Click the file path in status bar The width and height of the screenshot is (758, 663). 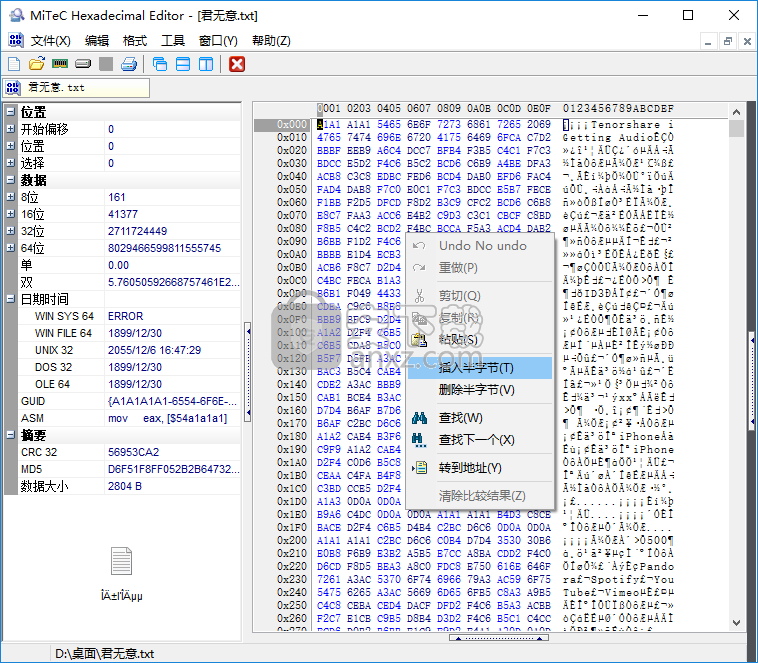pyautogui.click(x=104, y=654)
